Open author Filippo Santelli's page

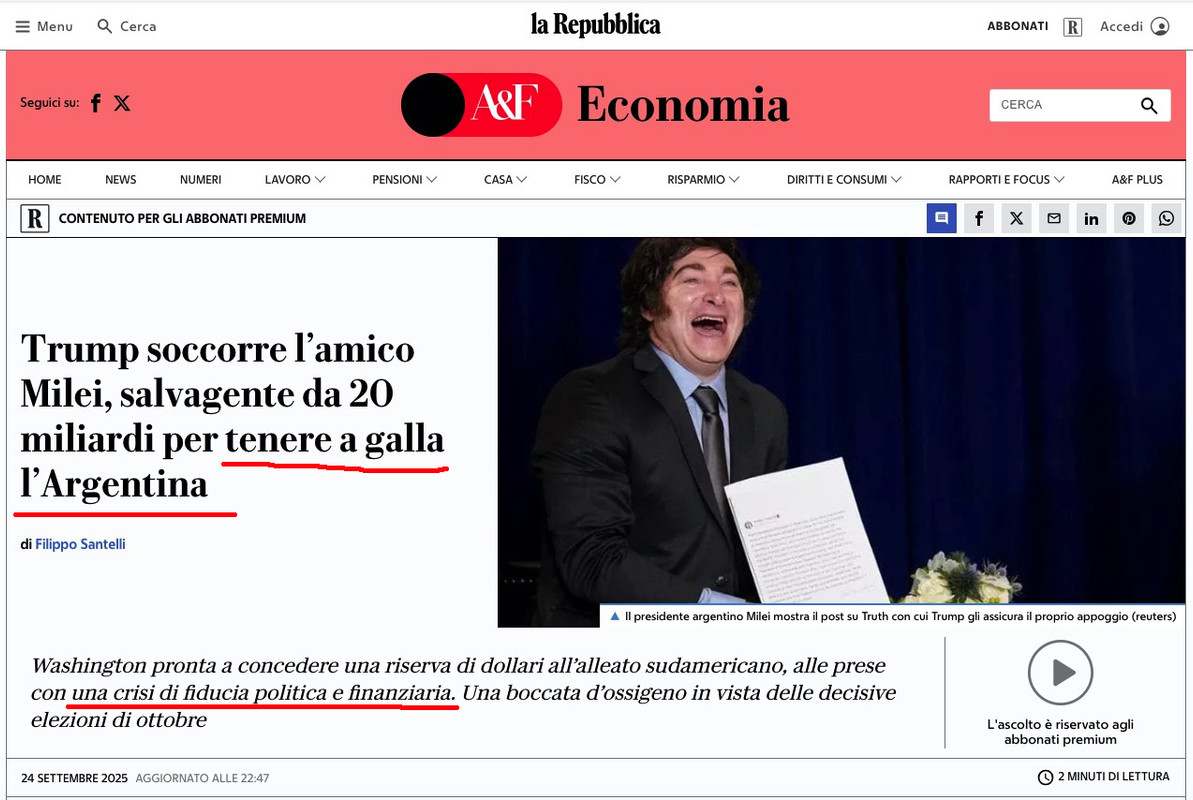point(80,544)
